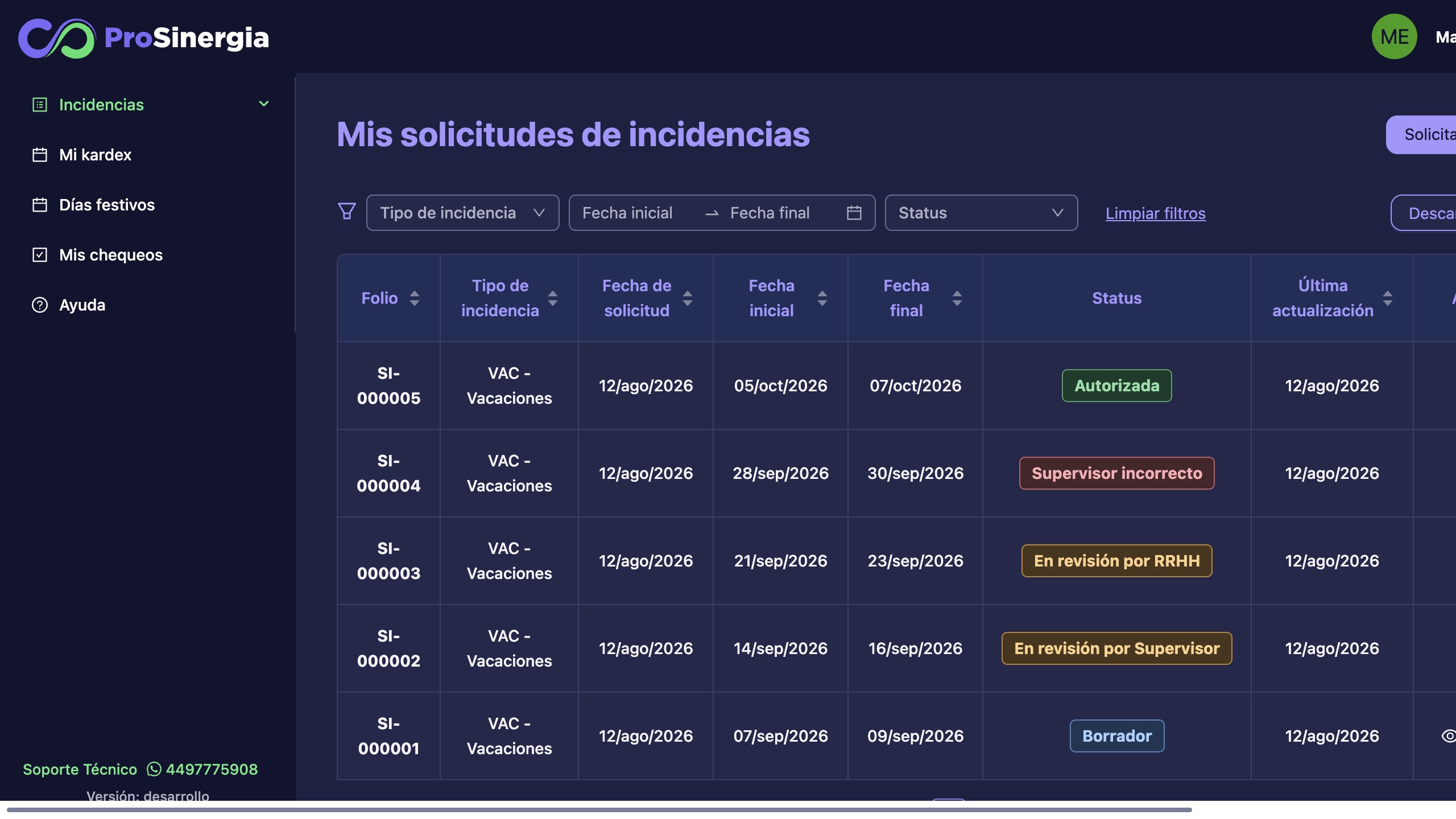Click the WhatsApp icon beside support number
Image resolution: width=1456 pixels, height=819 pixels.
(x=154, y=769)
